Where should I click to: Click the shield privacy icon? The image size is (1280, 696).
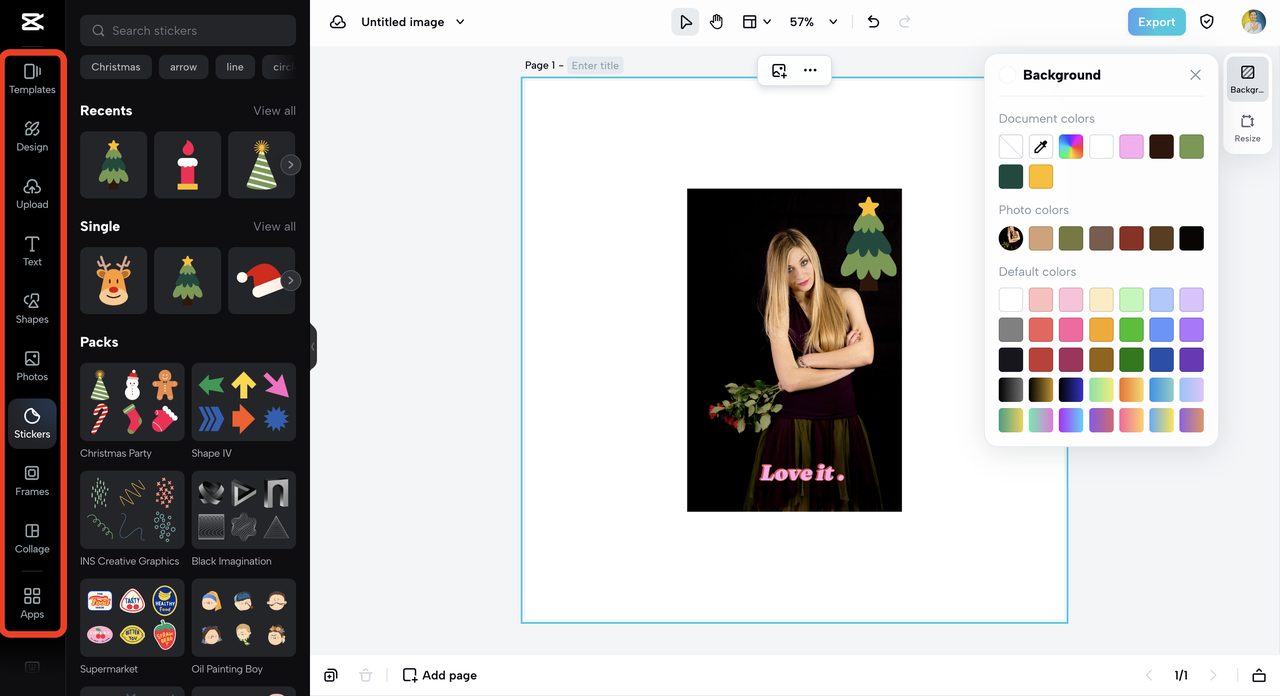[1207, 22]
